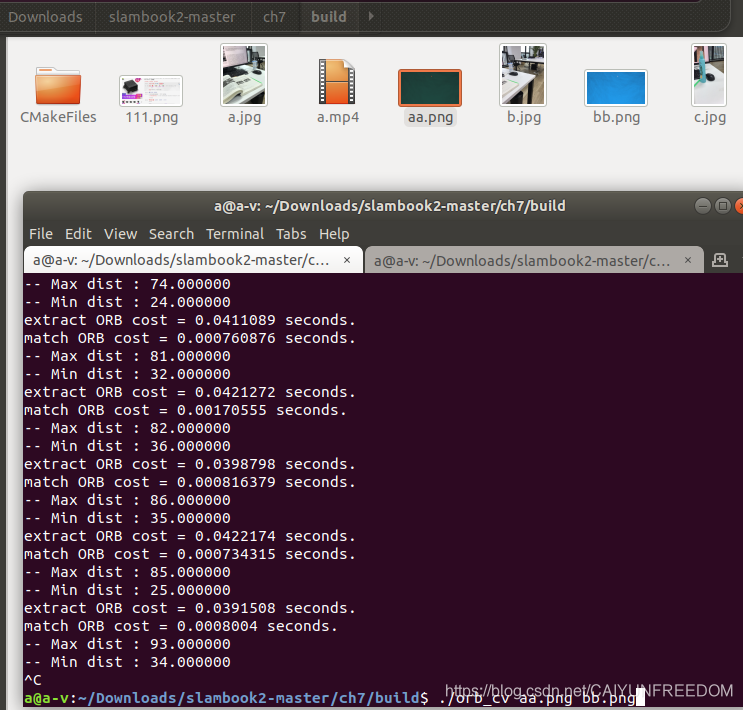Click the CMakeFiles name label
Screen dimensions: 743x710
pos(58,117)
